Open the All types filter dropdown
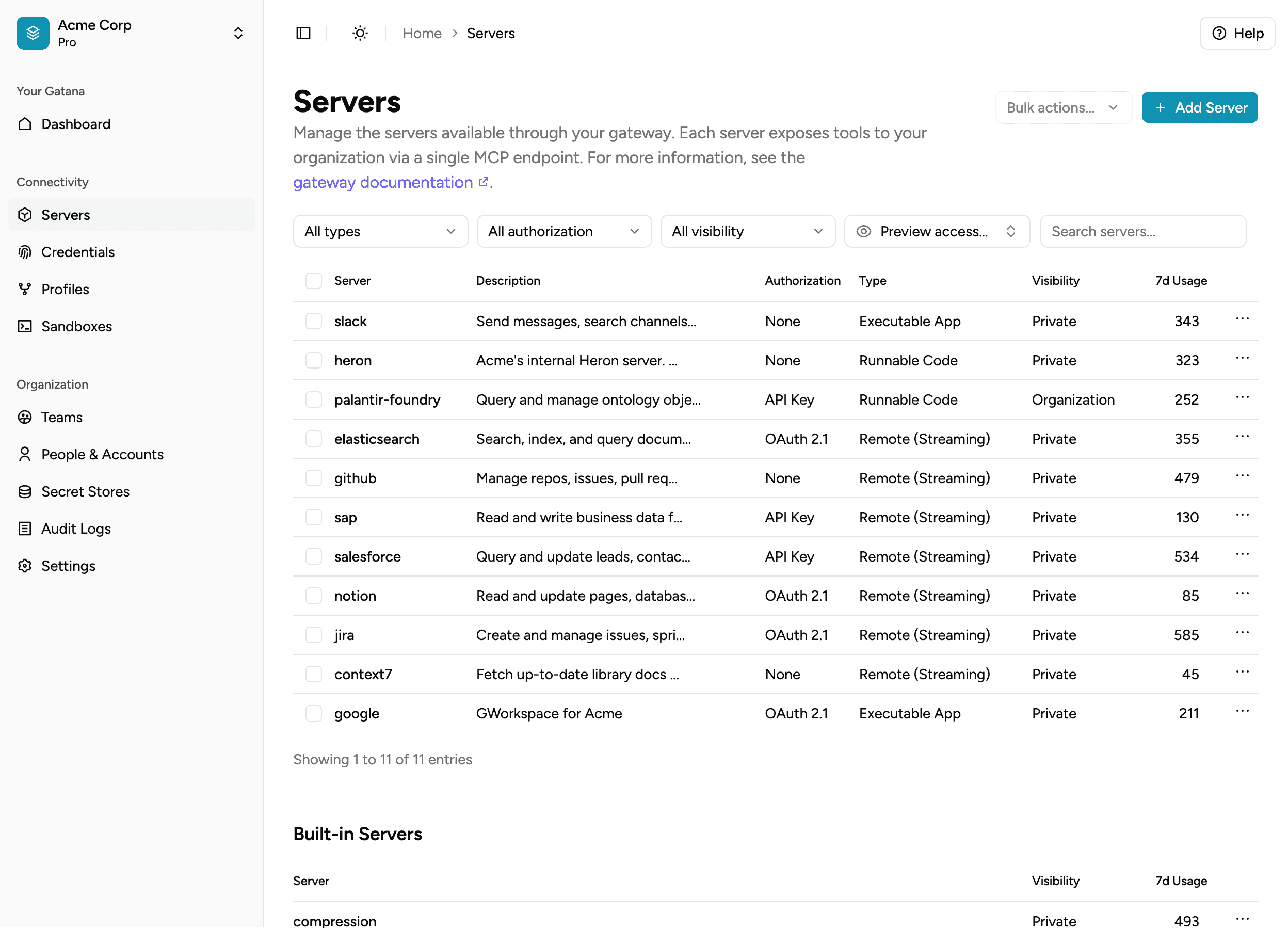Viewport: 1288px width, 928px height. (380, 231)
